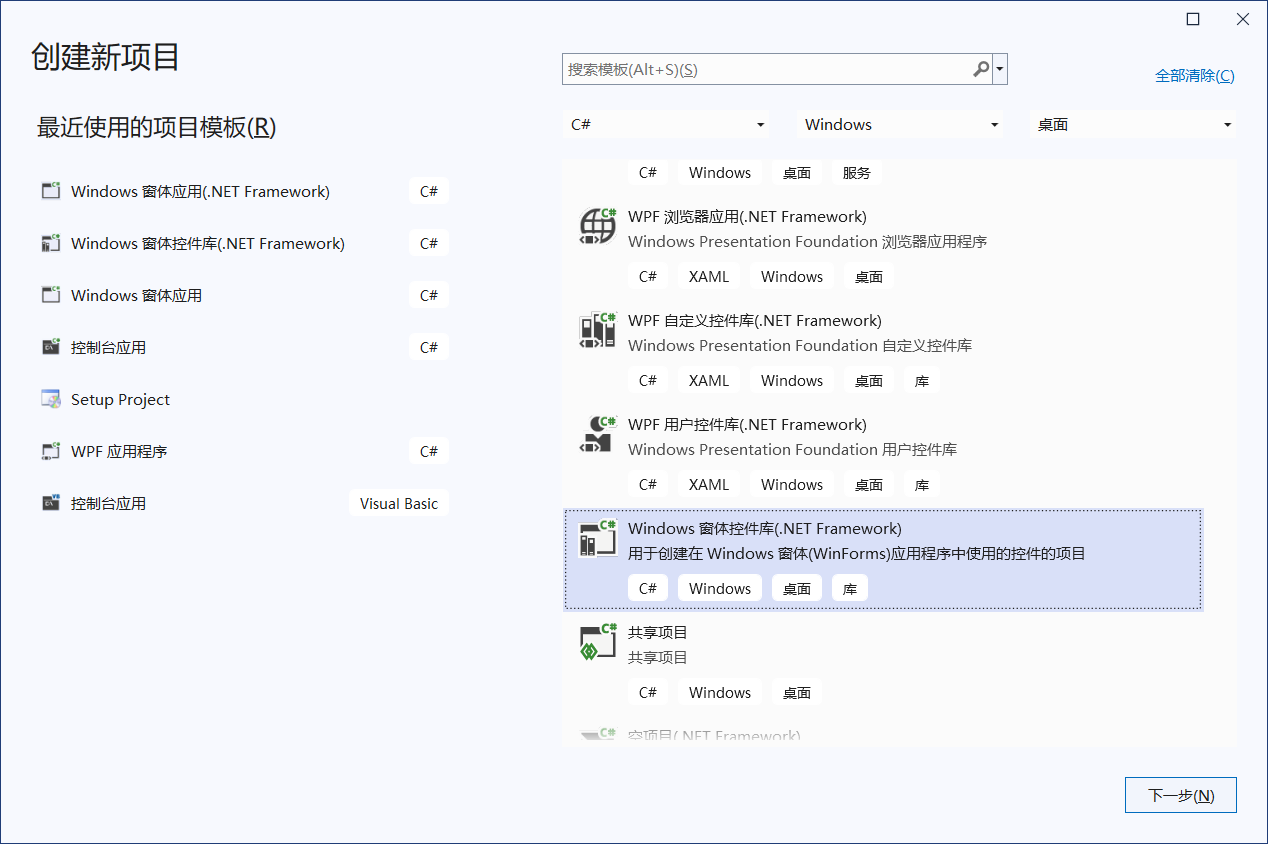
Task: Click 桌面 tag under 共享项目
Action: pyautogui.click(x=797, y=693)
